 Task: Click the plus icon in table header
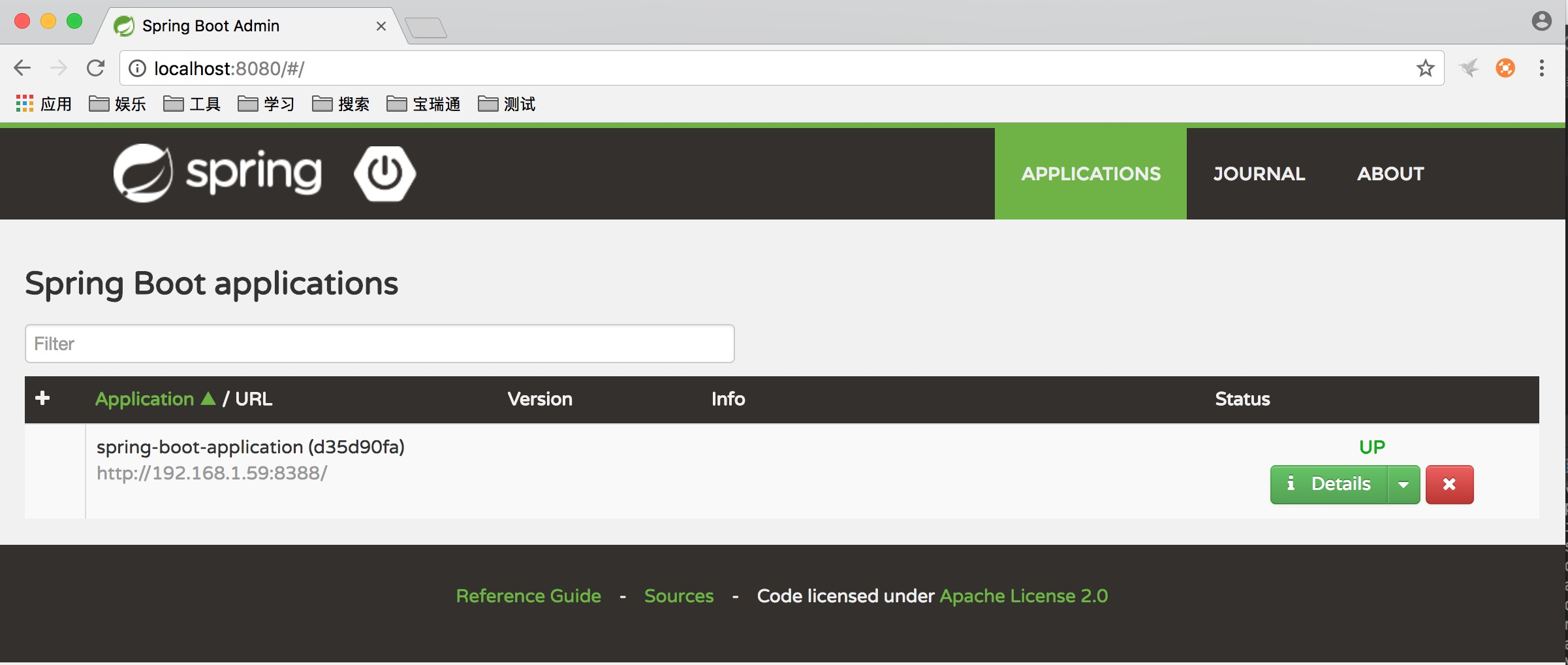42,398
